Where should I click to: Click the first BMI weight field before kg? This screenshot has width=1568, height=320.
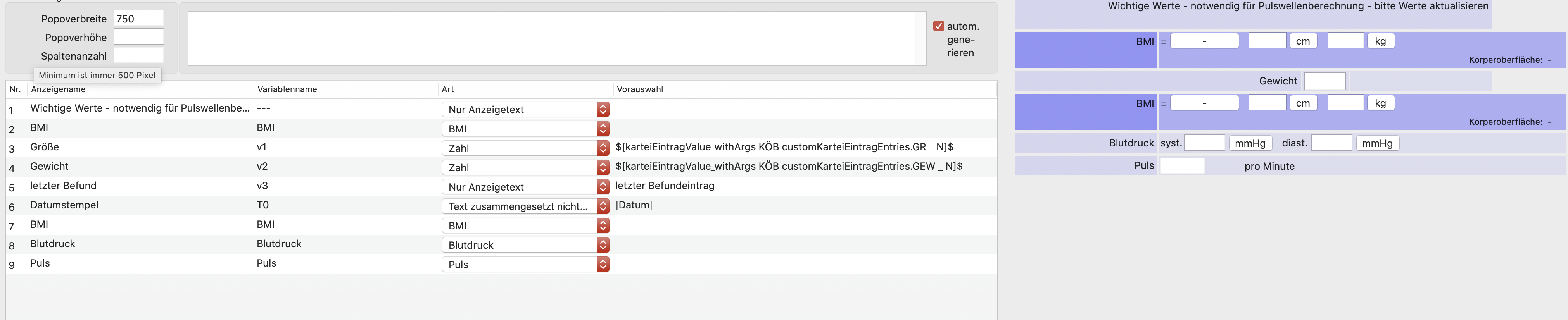(x=1345, y=41)
